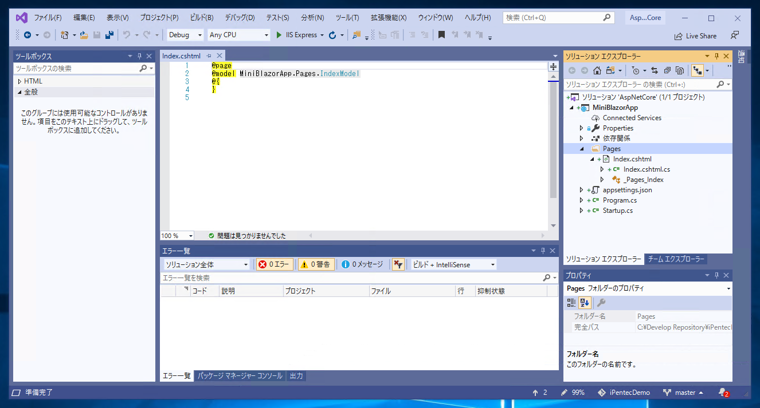Toggle the 0 messages filter button
Image resolution: width=760 pixels, height=408 pixels.
362,265
